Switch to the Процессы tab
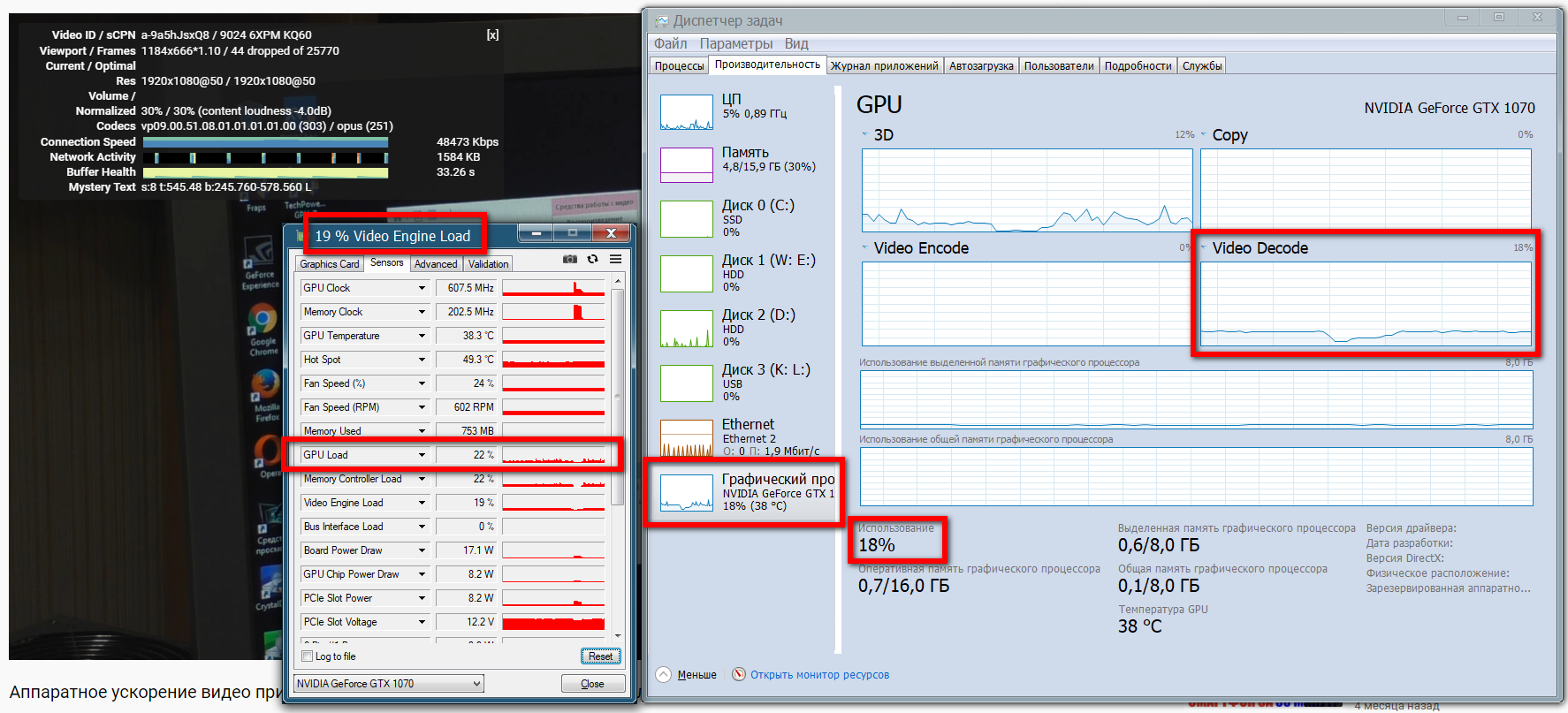Screen dimensions: 1568x713 (680, 65)
